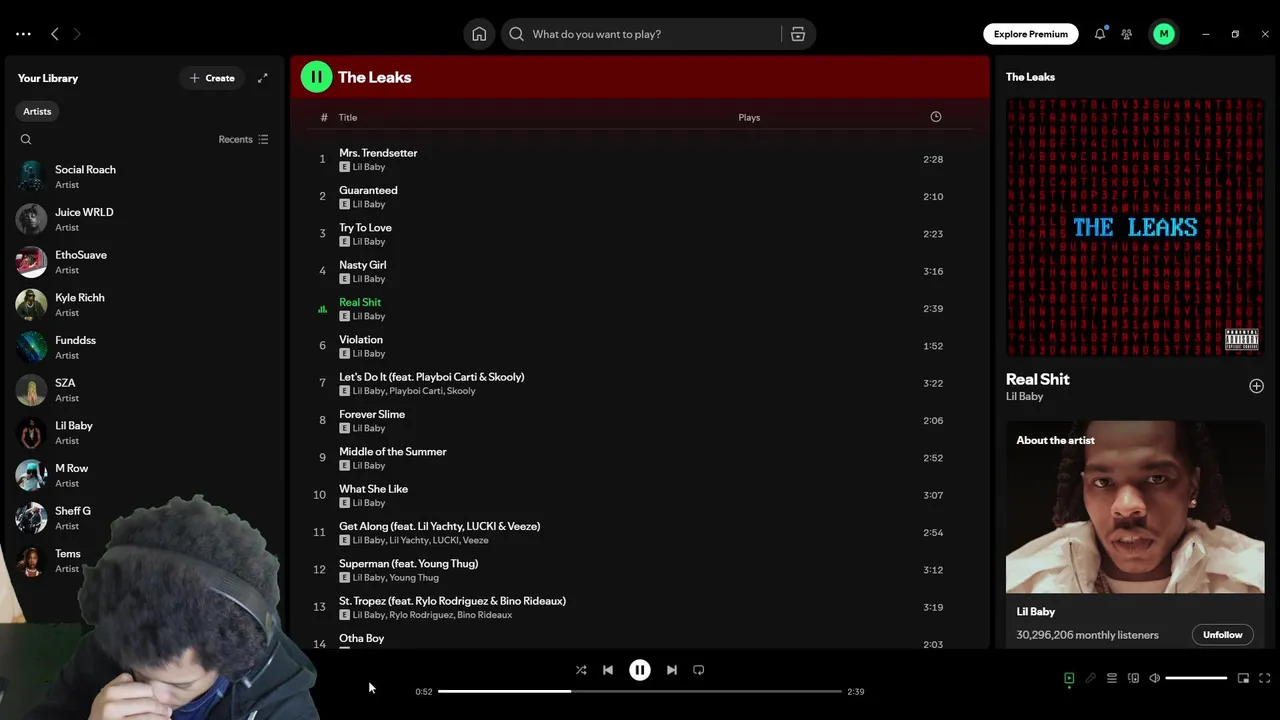This screenshot has width=1280, height=720.
Task: Go back with the left arrow
Action: pos(55,34)
